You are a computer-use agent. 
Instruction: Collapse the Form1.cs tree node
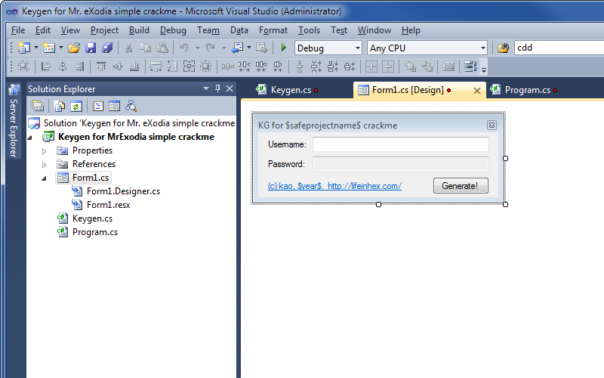tap(44, 178)
